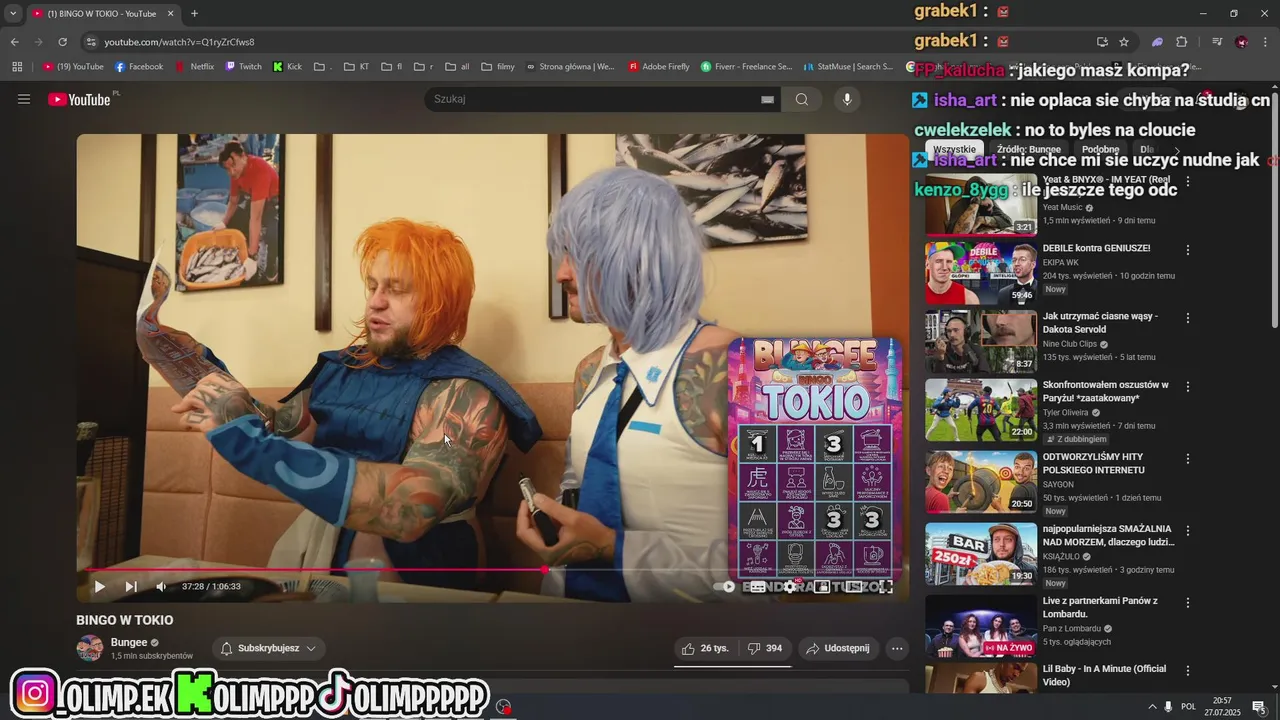This screenshot has width=1280, height=720.
Task: Open the on-screen keyboard icon in search
Action: (767, 99)
